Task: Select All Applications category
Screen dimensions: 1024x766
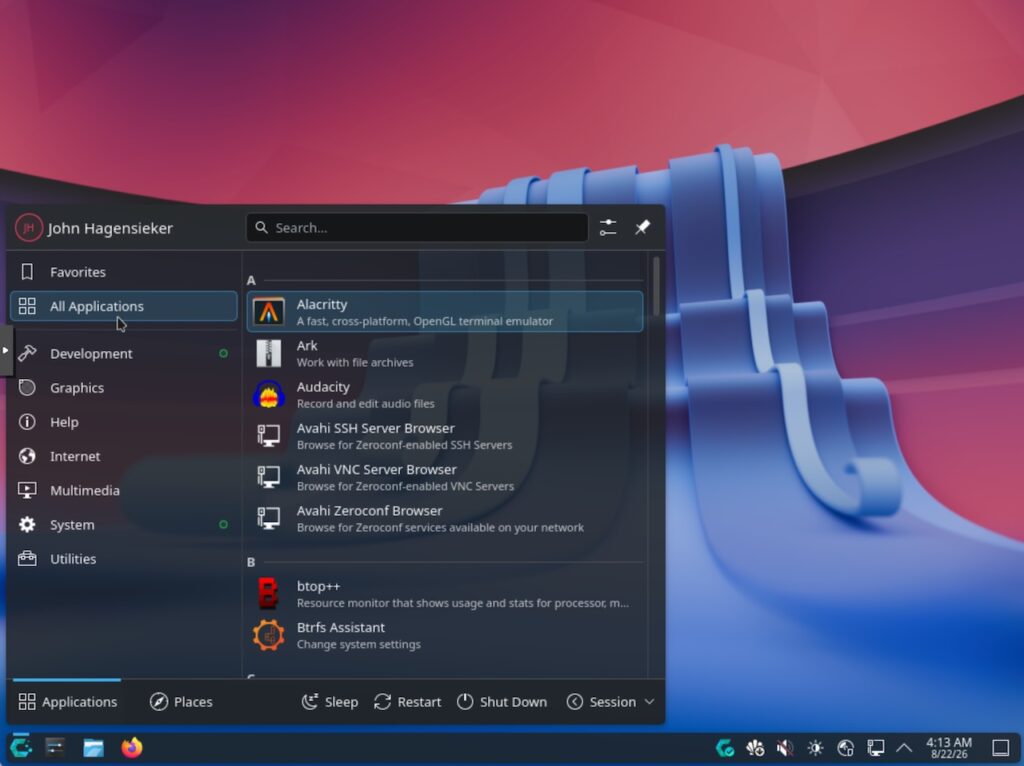Action: pyautogui.click(x=123, y=306)
